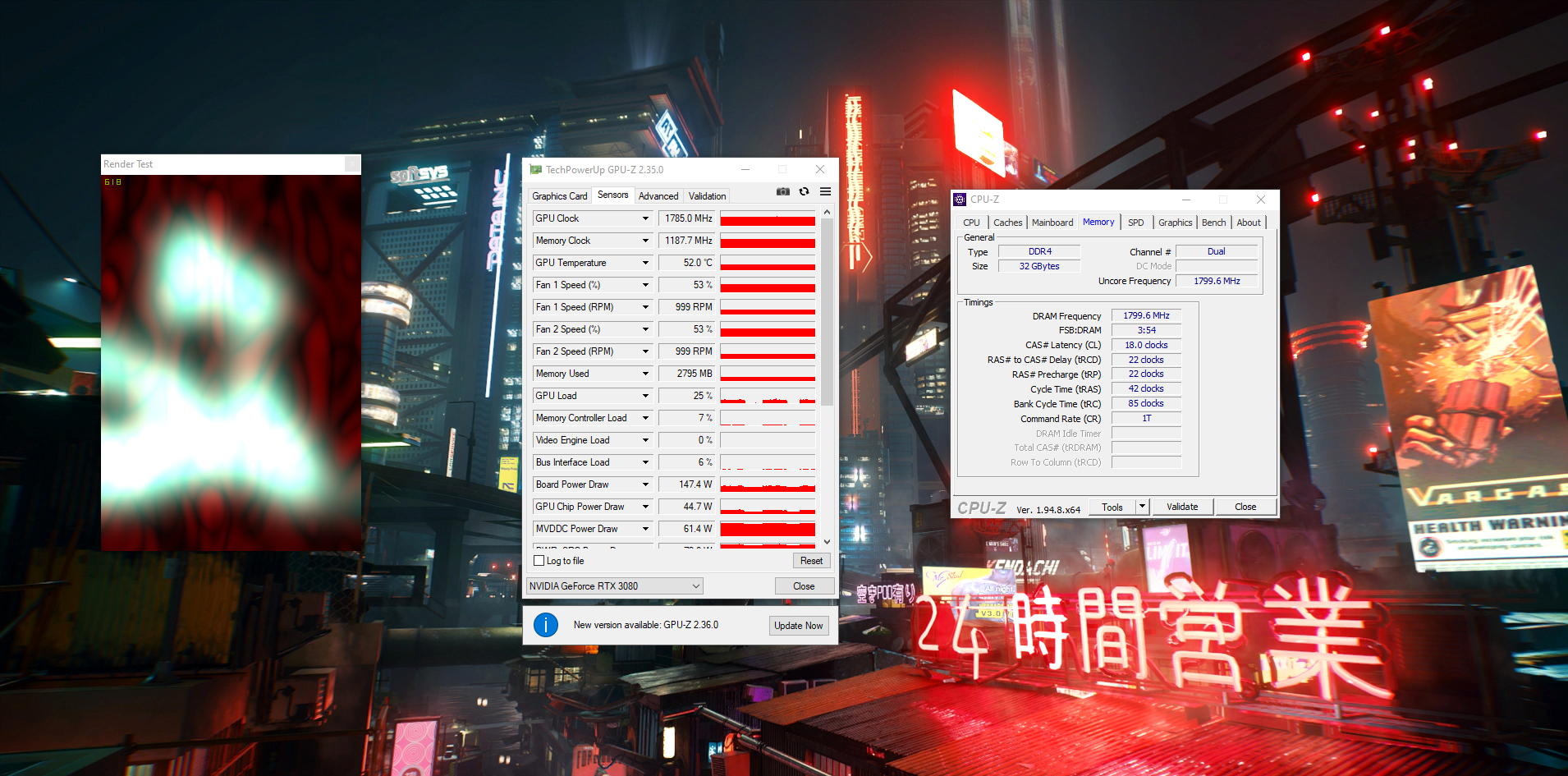Click the blue info icon in update notice
Viewport: 1568px width, 776px height.
tap(546, 625)
